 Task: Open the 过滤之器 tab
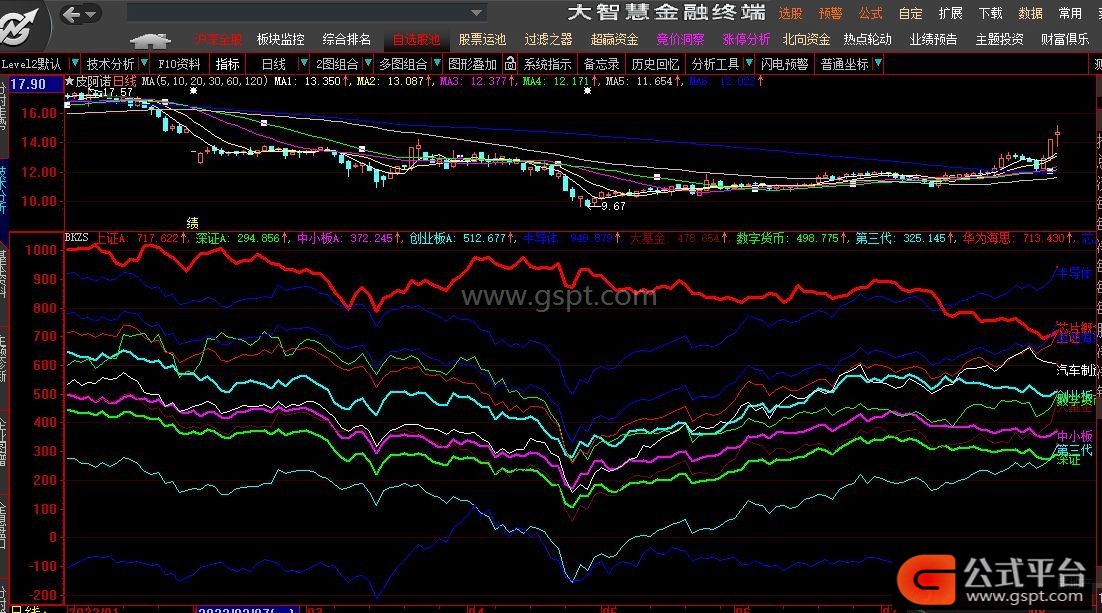pyautogui.click(x=548, y=39)
